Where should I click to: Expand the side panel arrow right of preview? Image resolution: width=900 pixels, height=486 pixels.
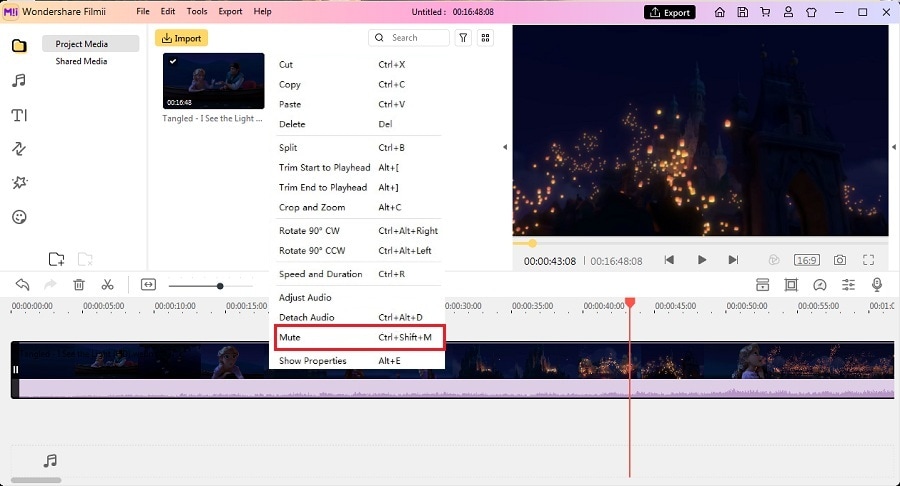[x=894, y=147]
